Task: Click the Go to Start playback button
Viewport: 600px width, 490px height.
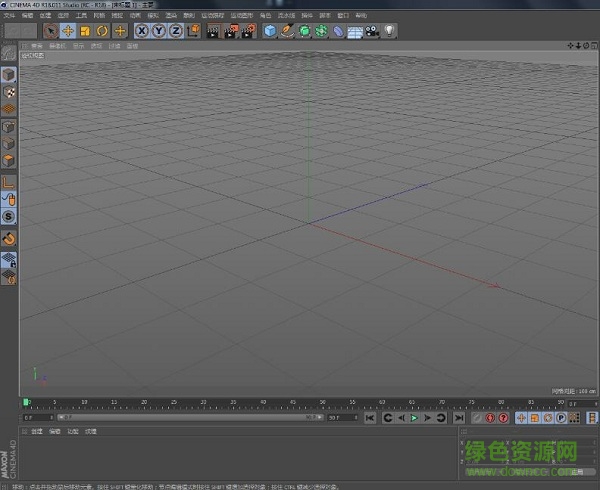Action: click(x=370, y=418)
